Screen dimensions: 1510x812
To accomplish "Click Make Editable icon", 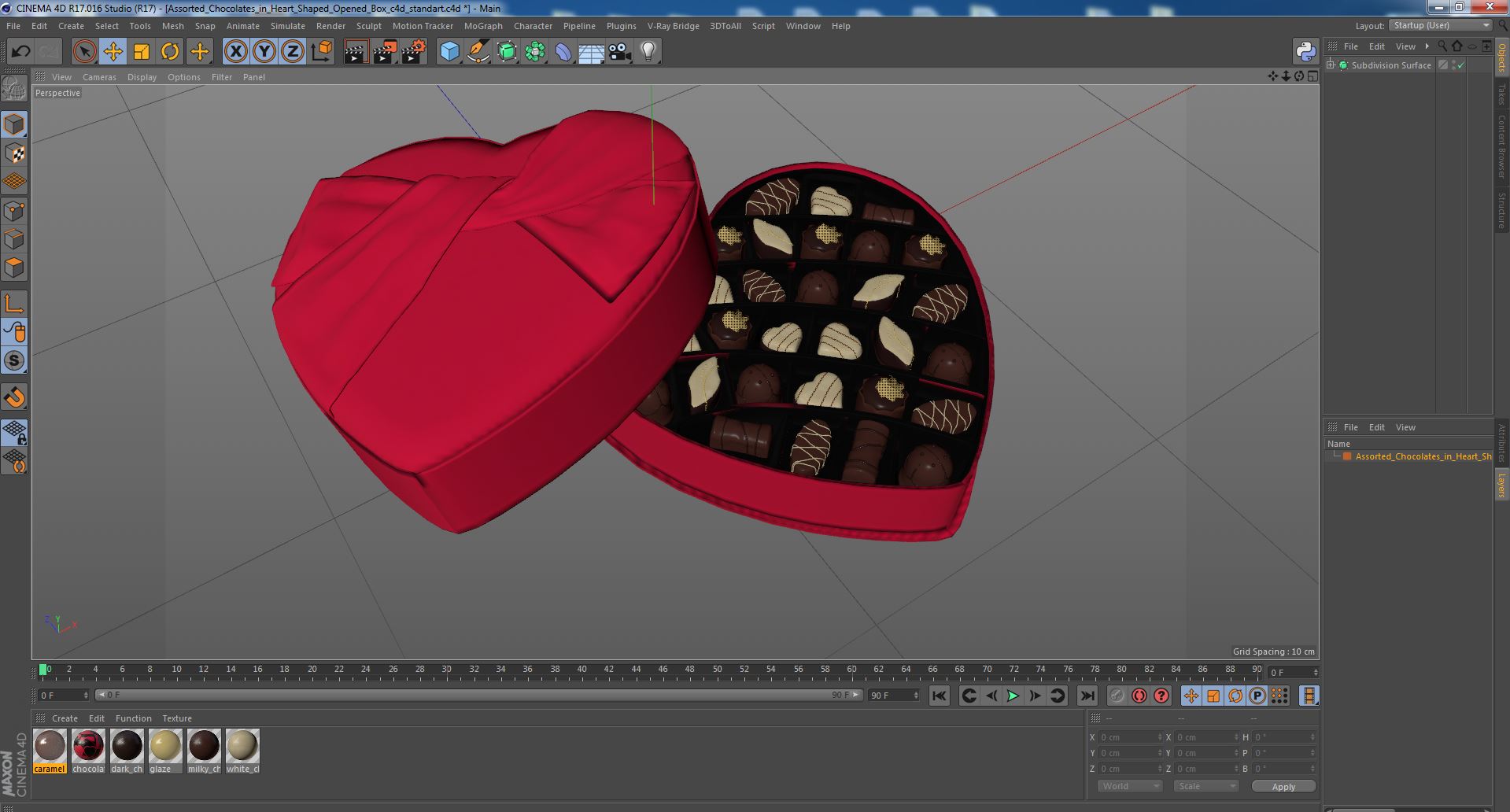I will (x=14, y=89).
